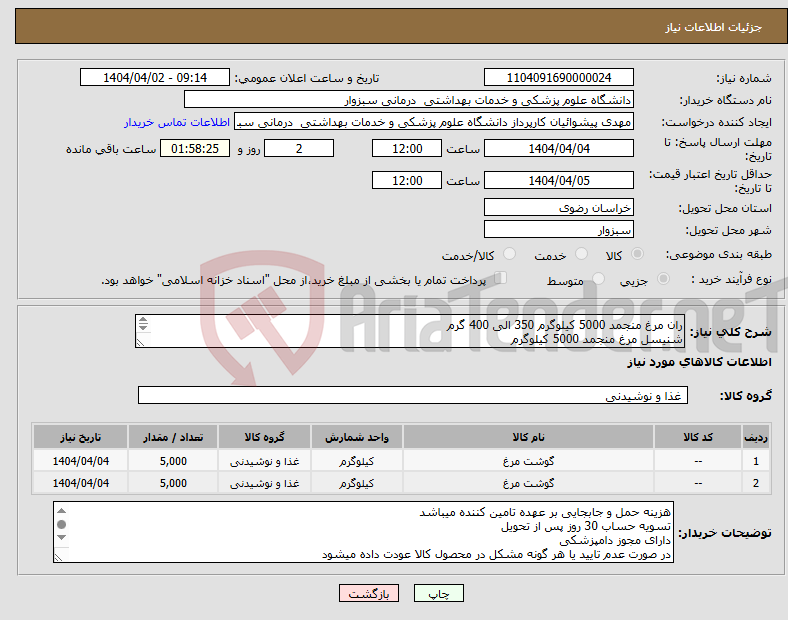This screenshot has height=620, width=788.
Task: Click the کد کالا column header
Action: pyautogui.click(x=698, y=437)
